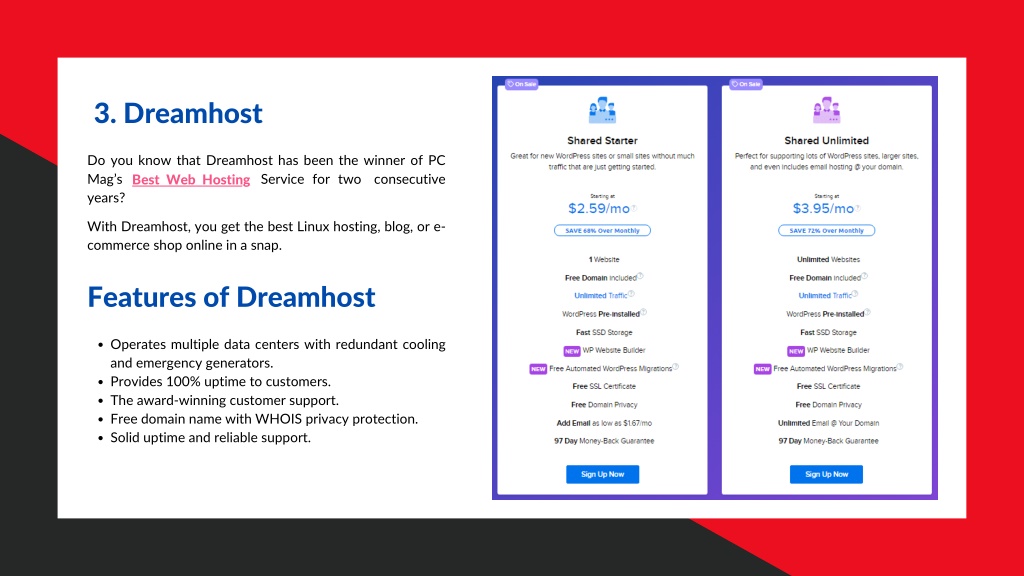Click 'Unlimited Email @ Your Domain' line
The width and height of the screenshot is (1024, 576).
[x=828, y=423]
